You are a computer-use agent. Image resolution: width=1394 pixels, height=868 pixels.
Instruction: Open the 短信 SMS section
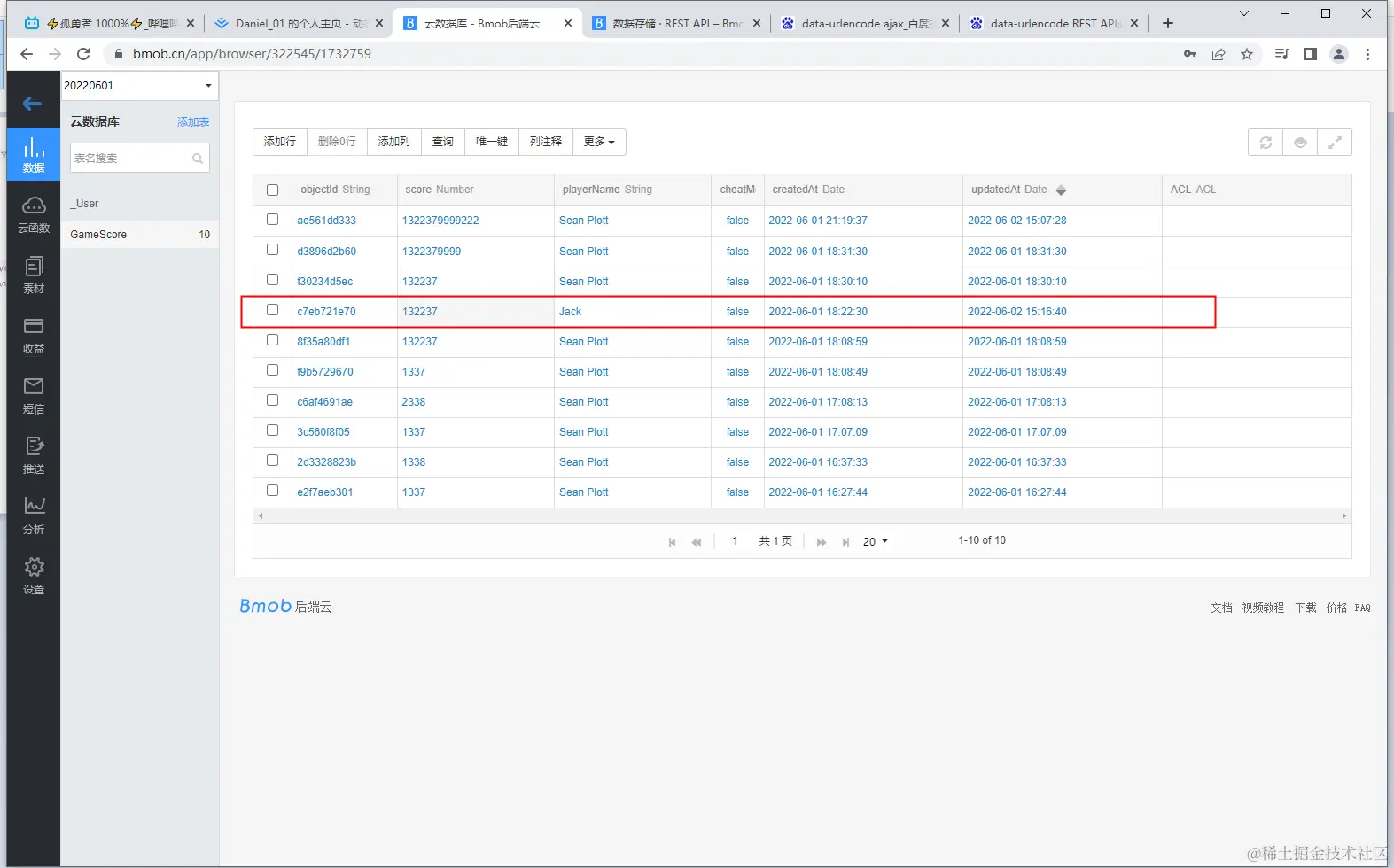click(x=34, y=395)
